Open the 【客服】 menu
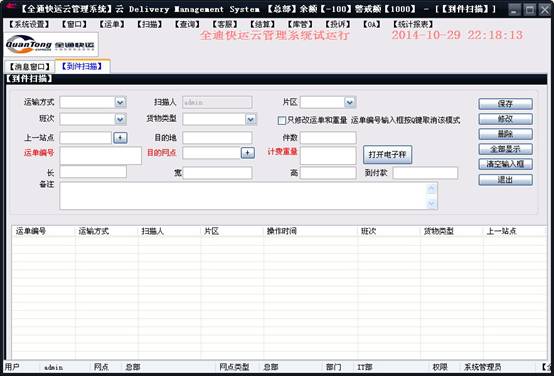The width and height of the screenshot is (554, 376). coord(225,24)
